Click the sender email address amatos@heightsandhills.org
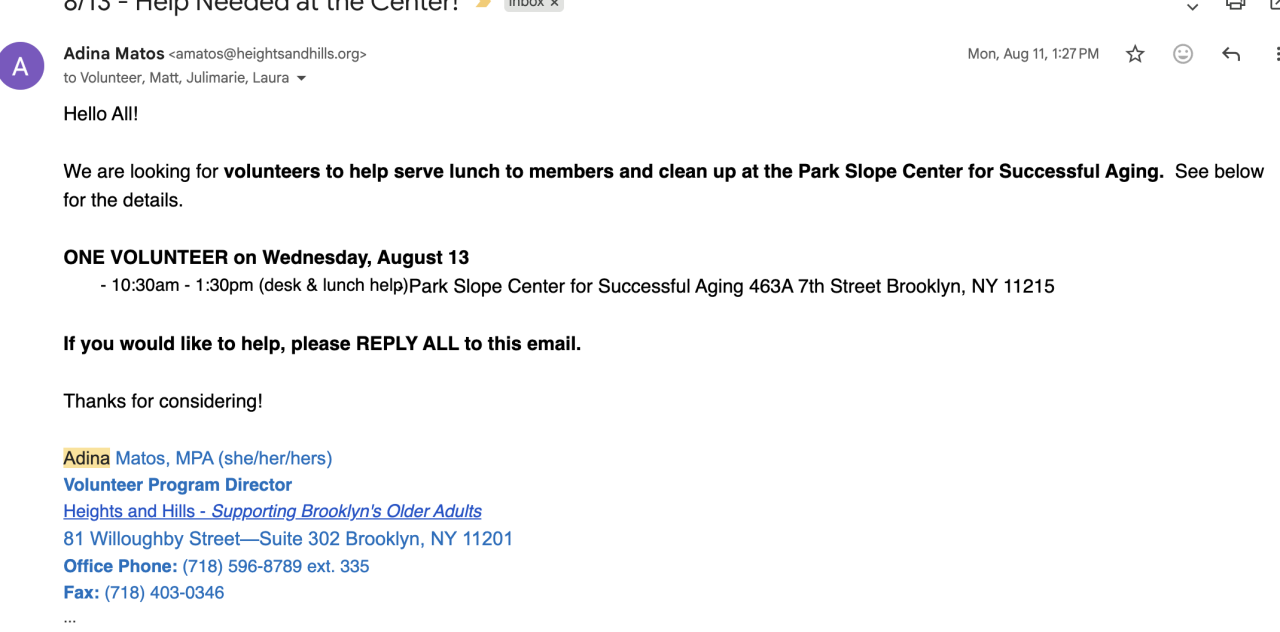The image size is (1280, 632). point(267,54)
